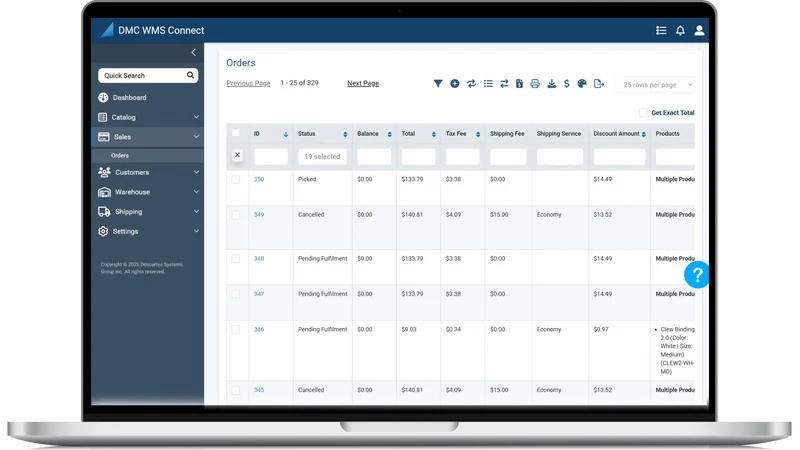Click the dollar sign toolbar icon
Screen dimensions: 800x450
pos(567,83)
